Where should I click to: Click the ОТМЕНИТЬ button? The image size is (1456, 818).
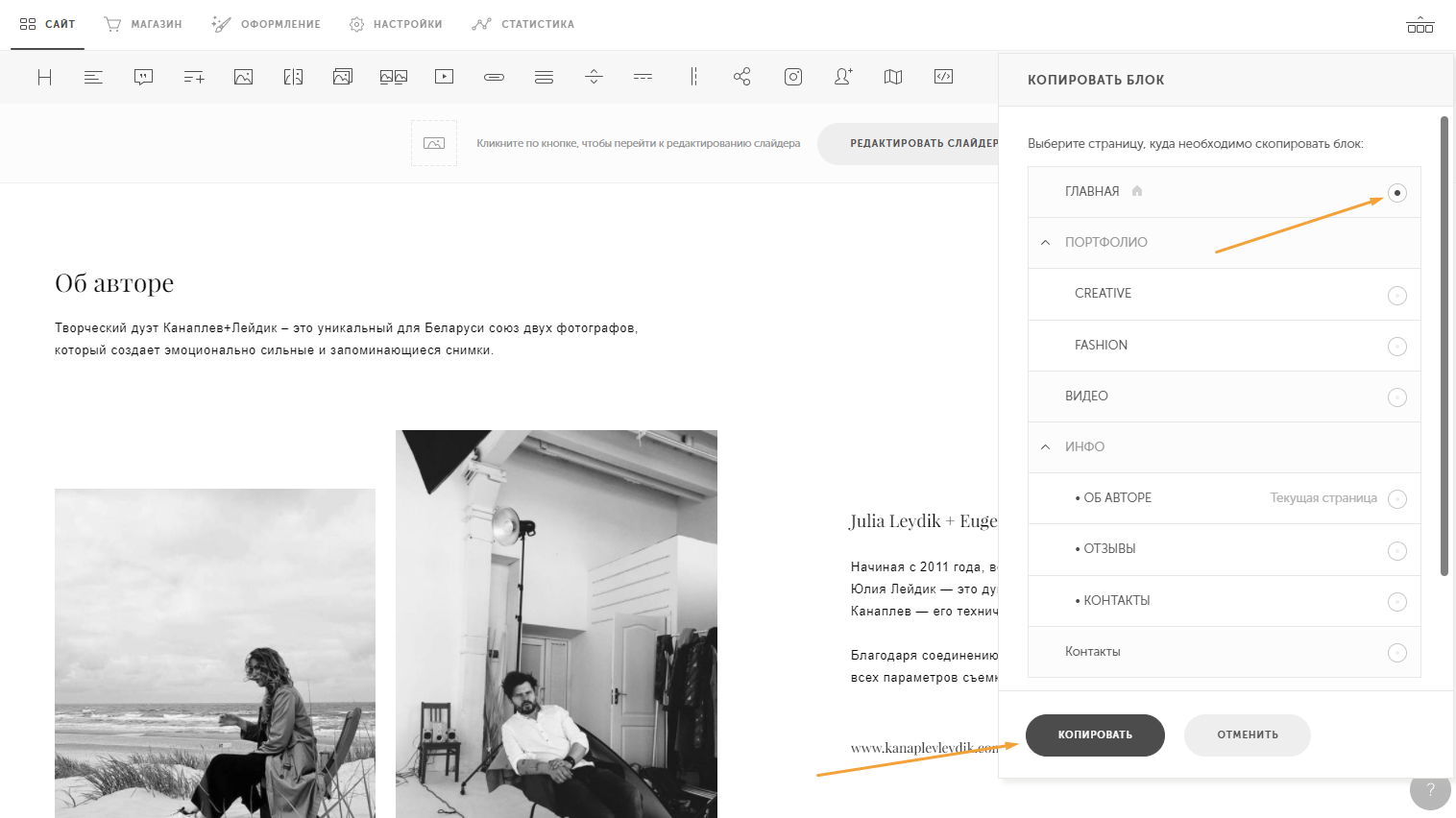pos(1248,735)
